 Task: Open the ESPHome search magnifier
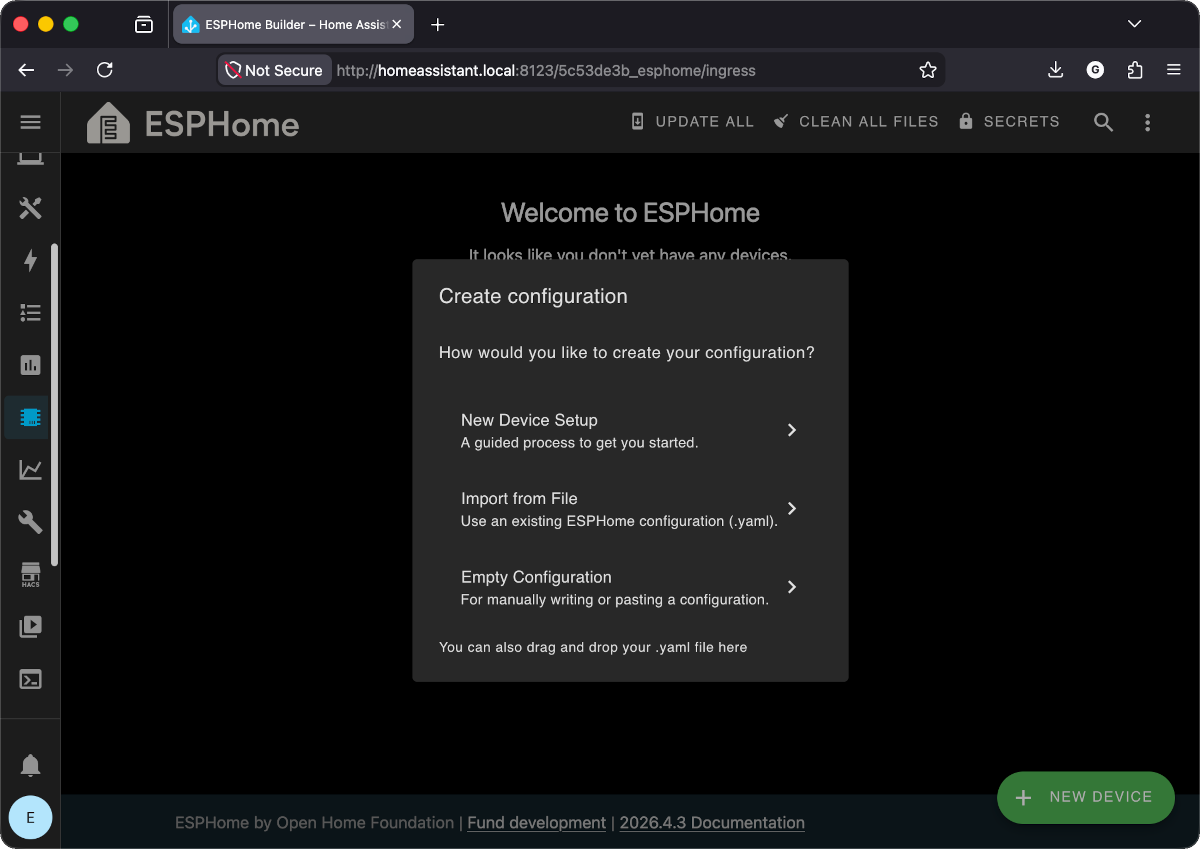pos(1103,122)
